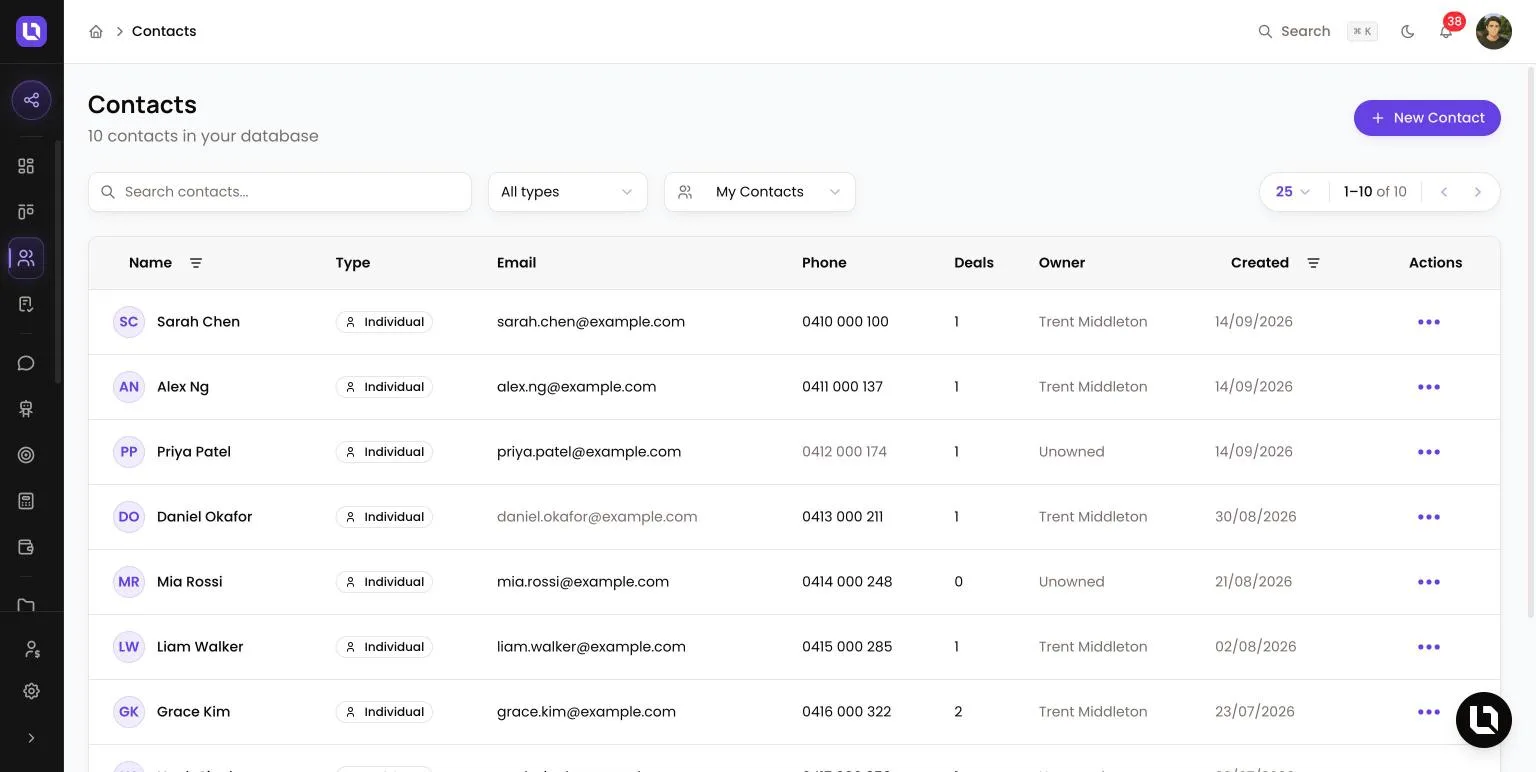The height and width of the screenshot is (772, 1536).
Task: Open the Alex Ng contact row
Action: (794, 387)
